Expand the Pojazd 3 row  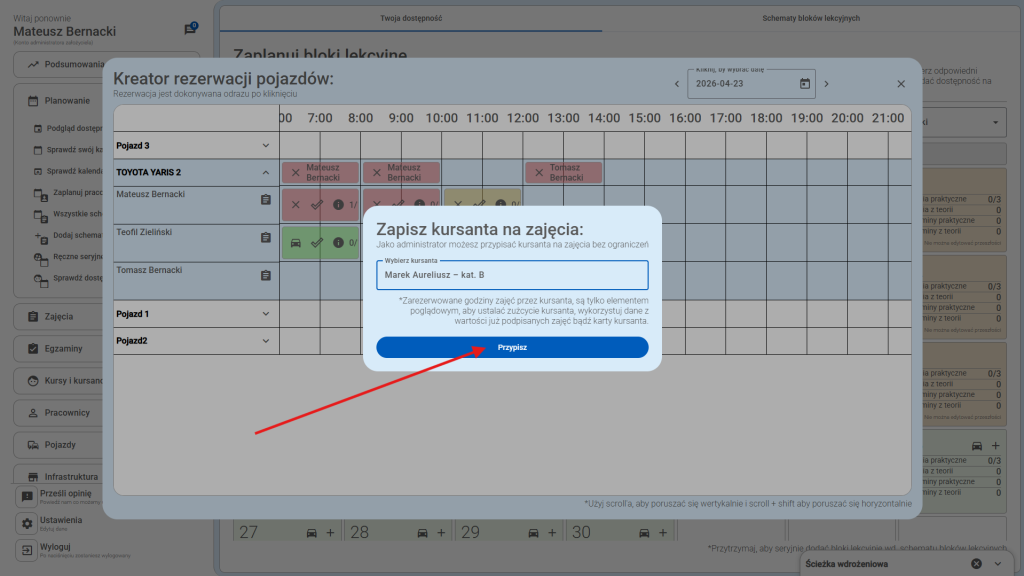[266, 145]
